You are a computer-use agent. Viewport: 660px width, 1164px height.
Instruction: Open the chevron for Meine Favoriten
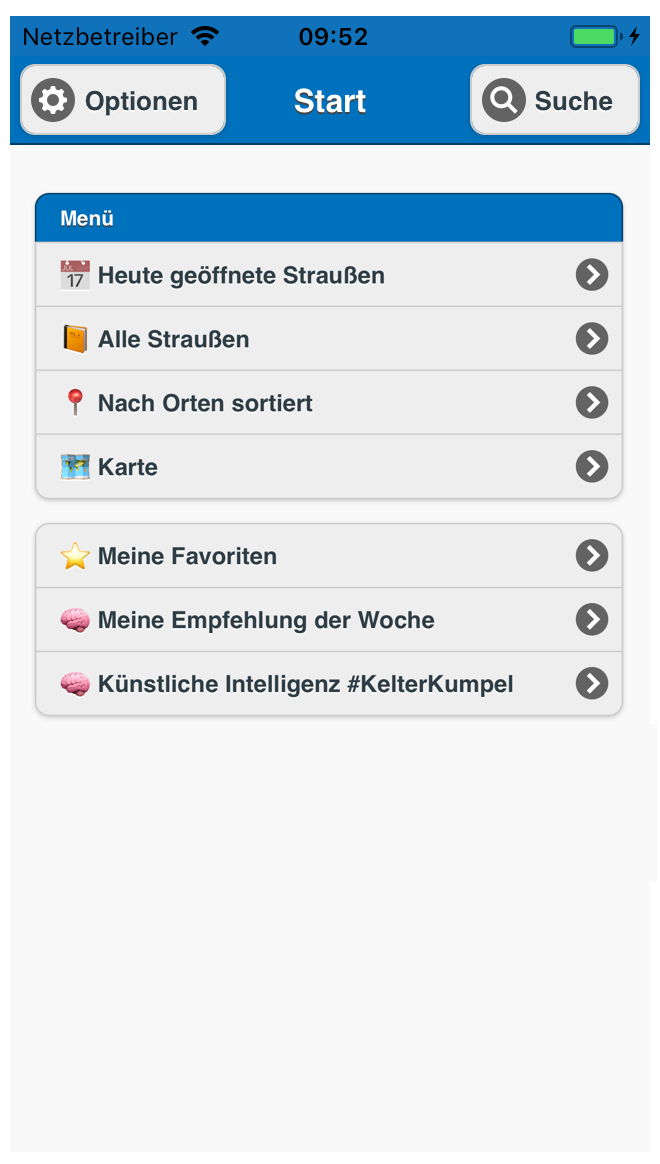pyautogui.click(x=592, y=556)
